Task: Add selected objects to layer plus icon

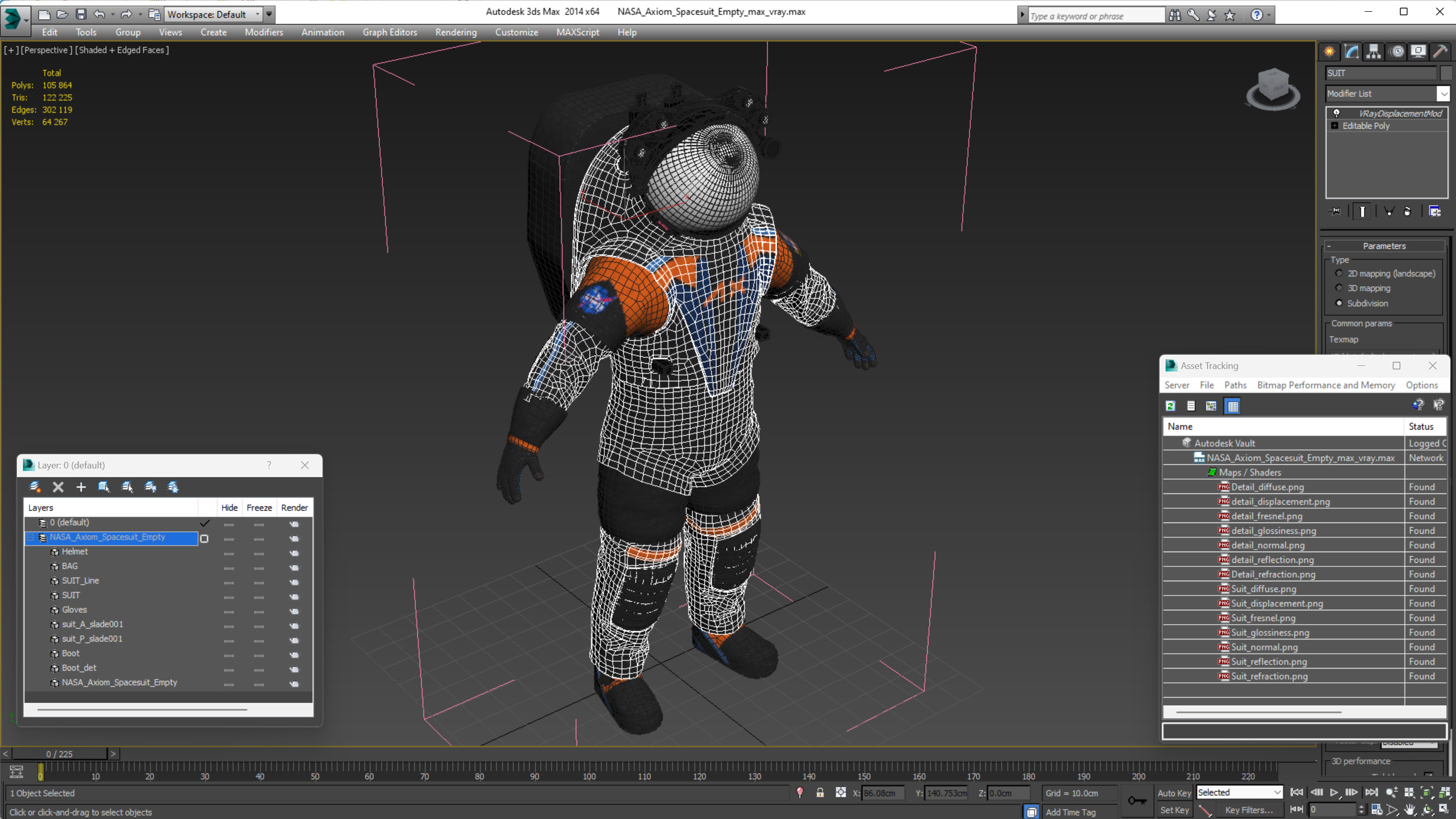Action: pyautogui.click(x=81, y=487)
